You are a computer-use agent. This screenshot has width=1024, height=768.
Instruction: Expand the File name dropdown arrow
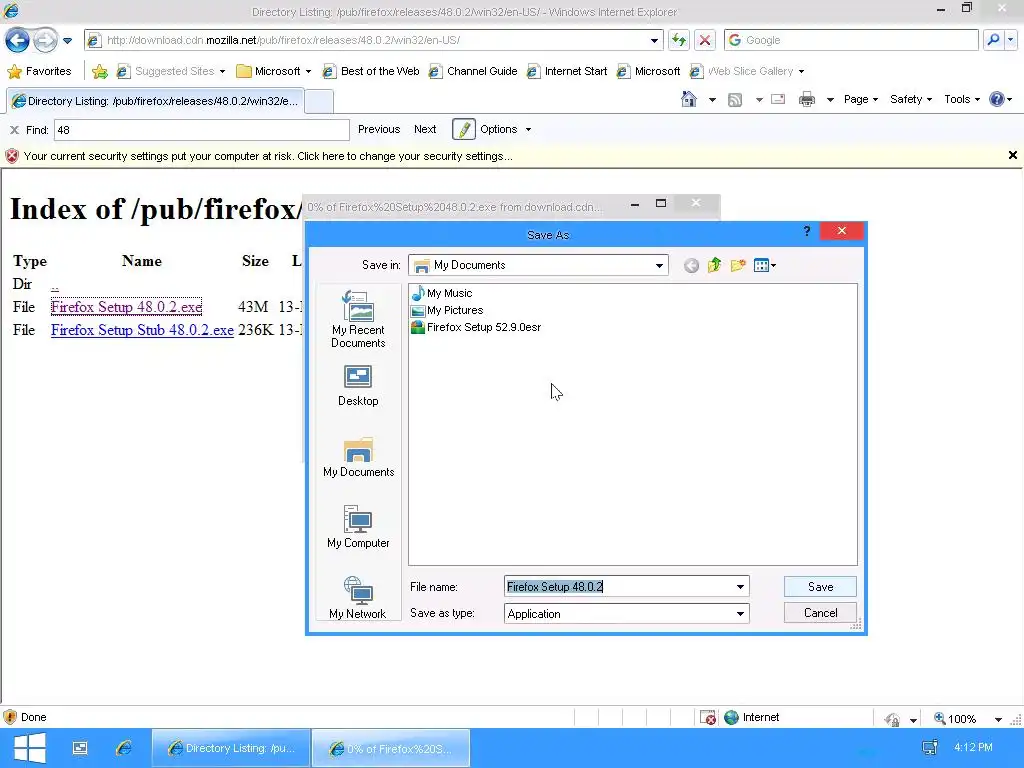[741, 586]
